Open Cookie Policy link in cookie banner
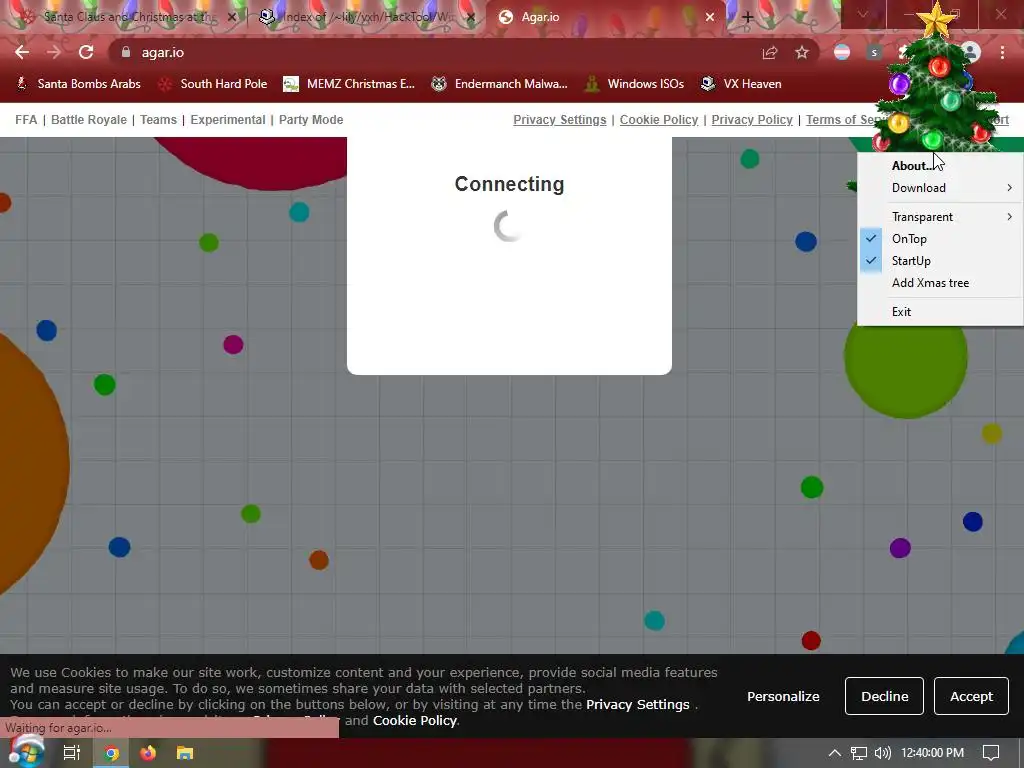This screenshot has width=1024, height=768. point(415,720)
